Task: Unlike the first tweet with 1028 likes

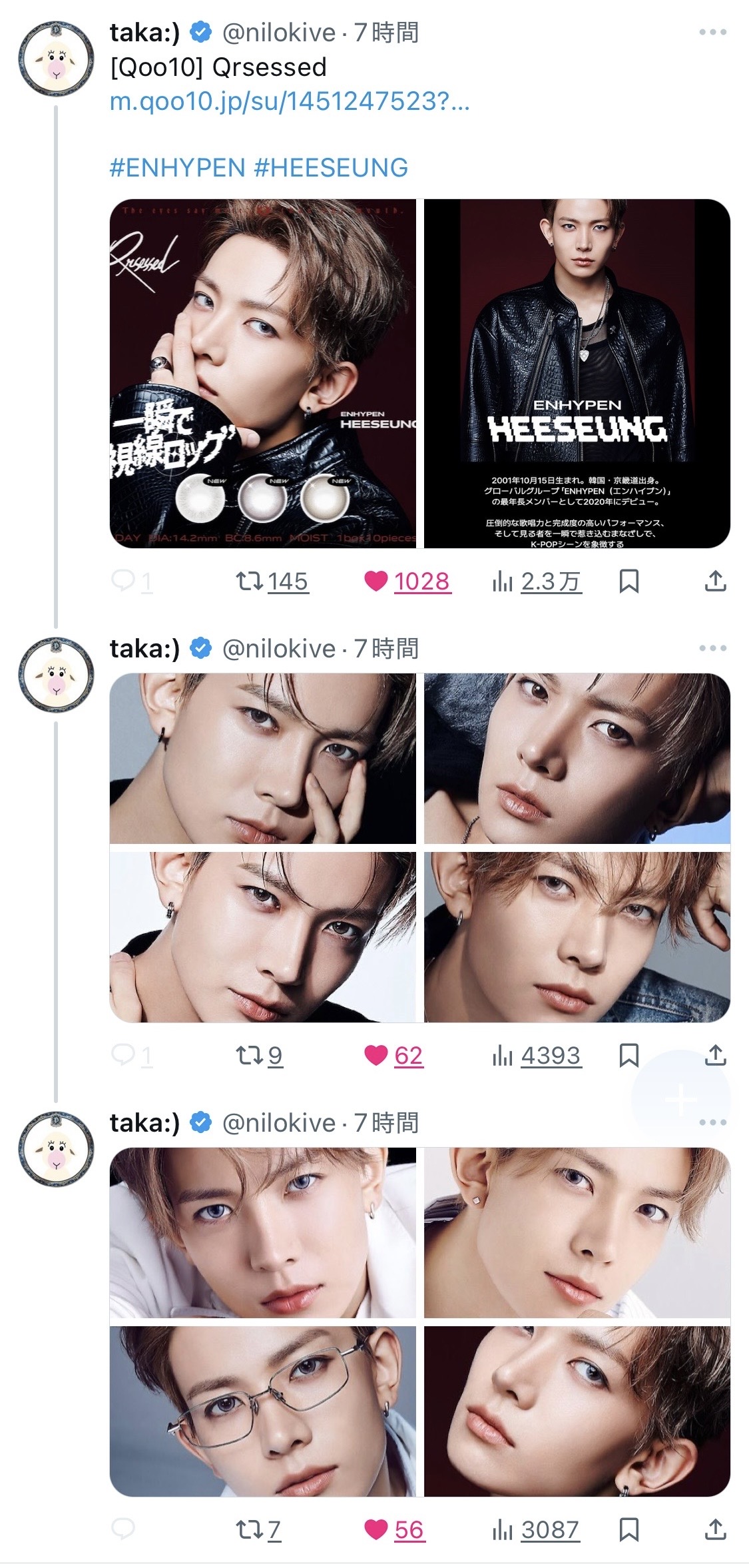Action: coord(376,582)
